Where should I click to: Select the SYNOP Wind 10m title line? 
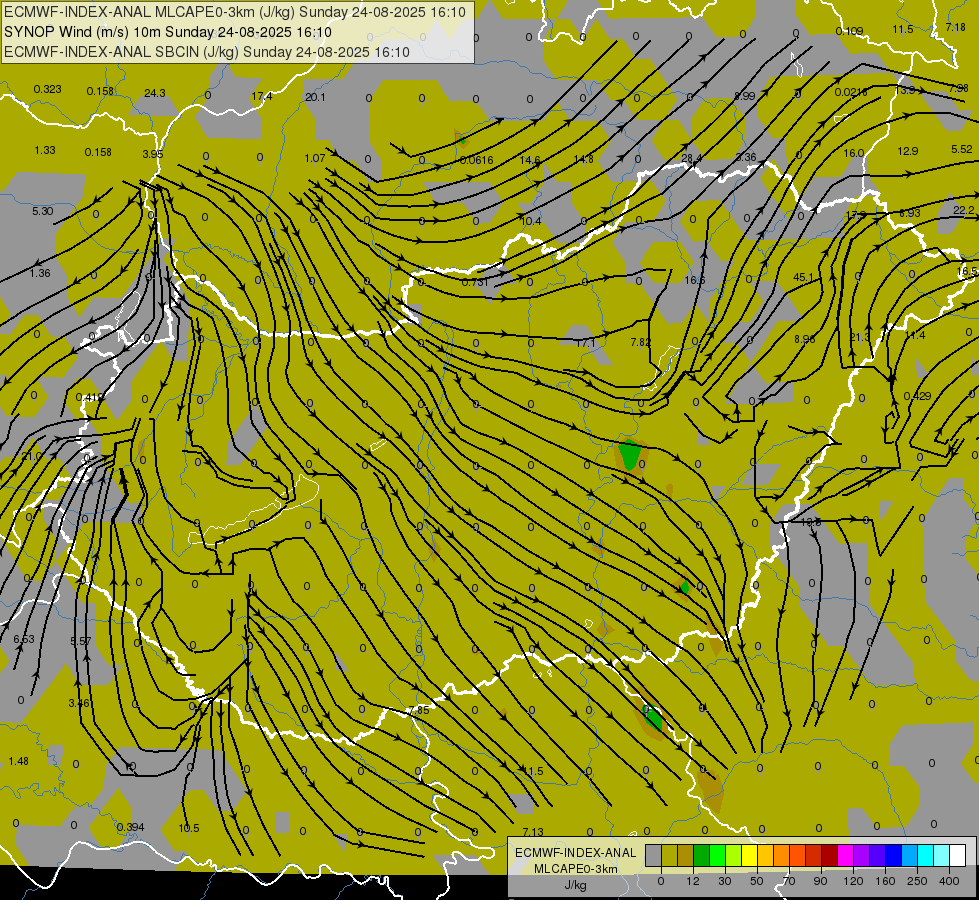(x=168, y=32)
